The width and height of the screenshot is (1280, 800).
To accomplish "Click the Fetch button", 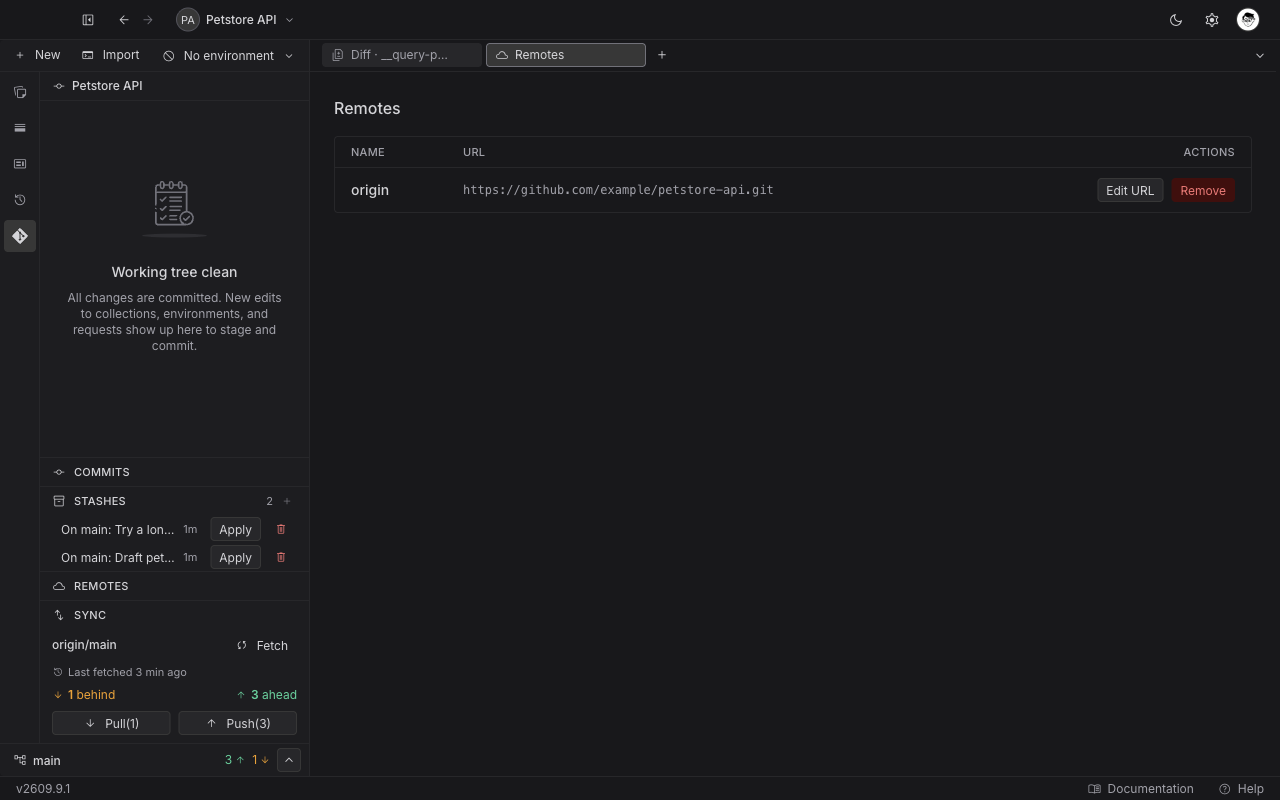I will pyautogui.click(x=262, y=646).
